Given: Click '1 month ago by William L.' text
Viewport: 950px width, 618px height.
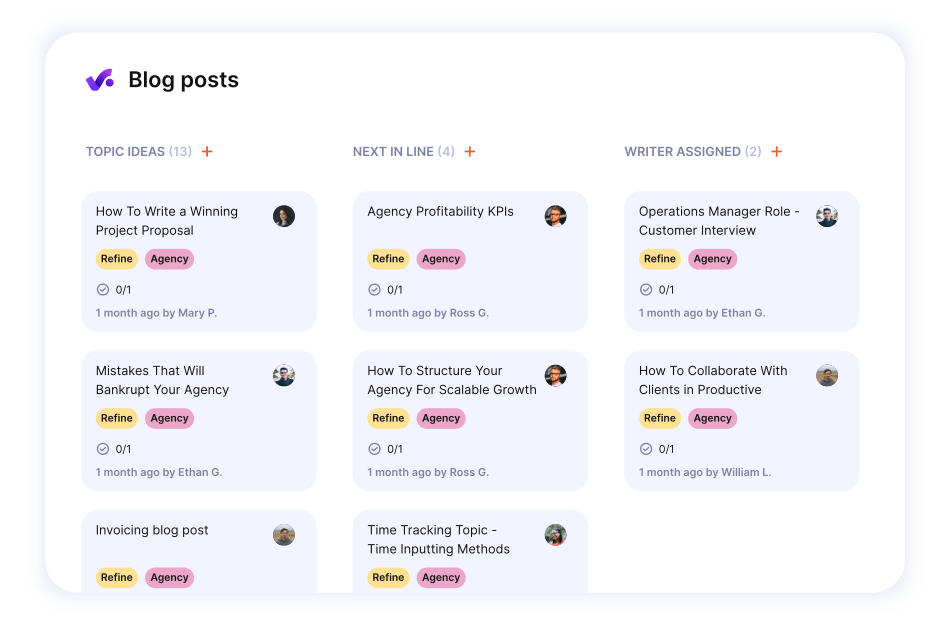Looking at the screenshot, I should click(x=705, y=473).
